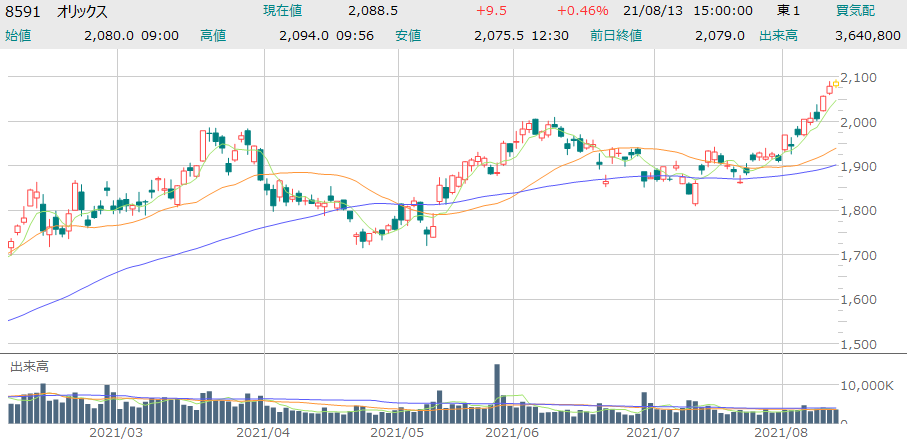Screen dimensions: 907x445
Task: Click the stock code 8591
Action: pos(22,11)
